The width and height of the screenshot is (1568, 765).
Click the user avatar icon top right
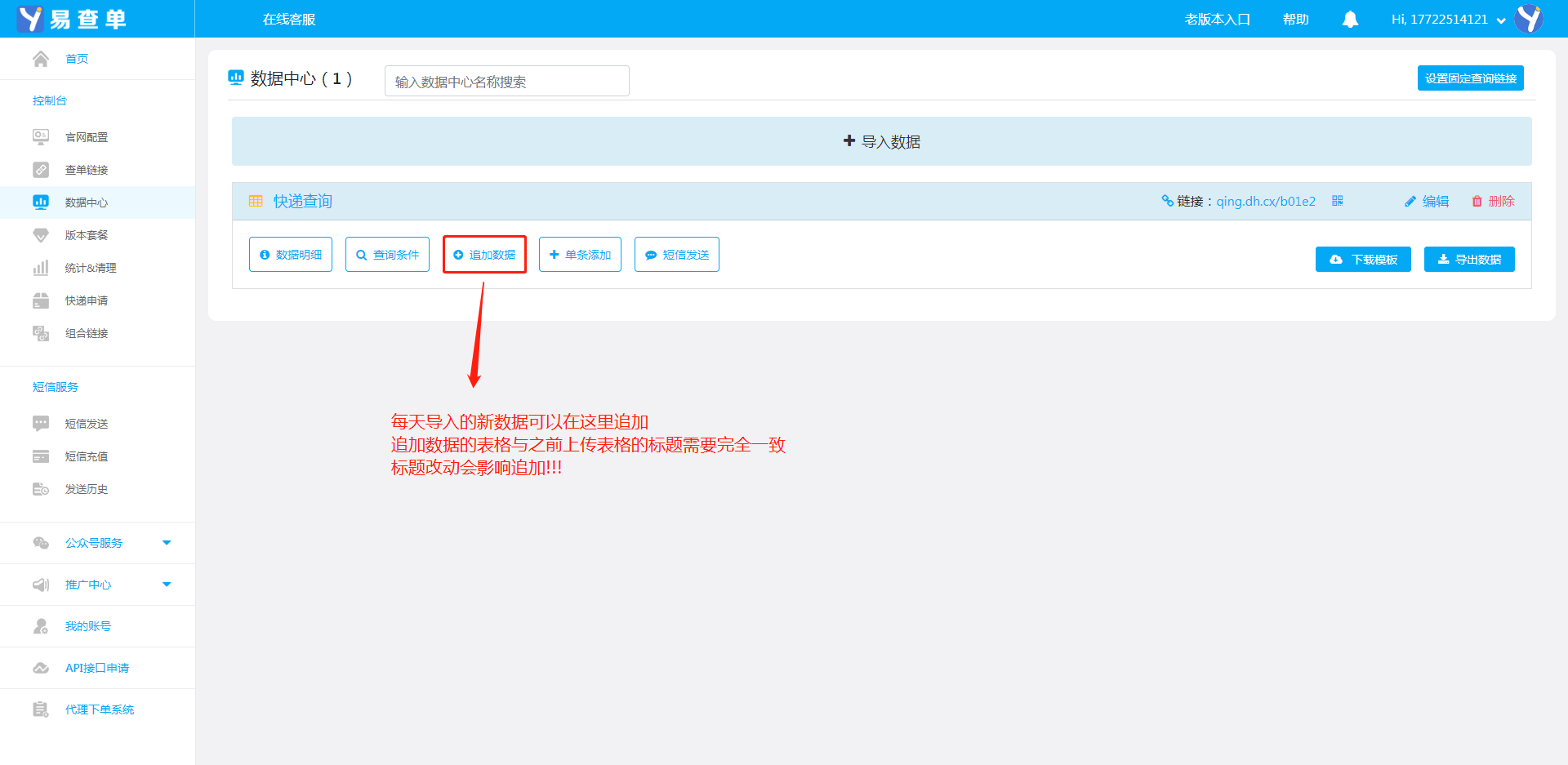click(1529, 19)
